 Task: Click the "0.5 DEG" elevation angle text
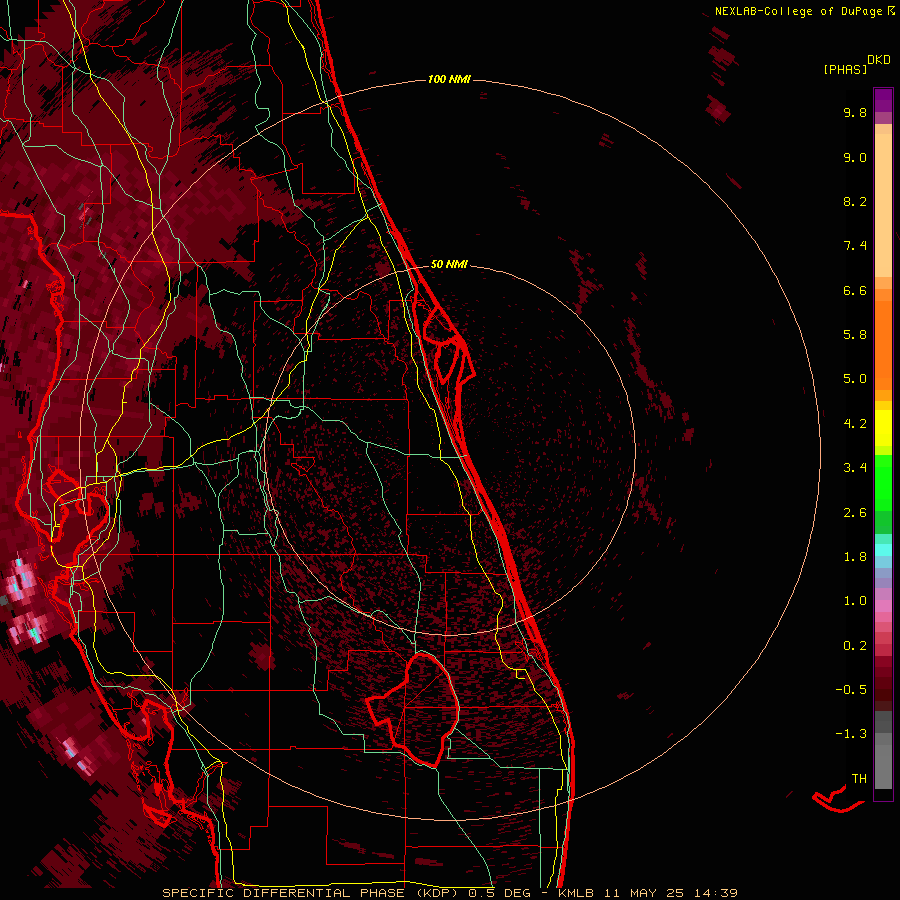(498, 893)
